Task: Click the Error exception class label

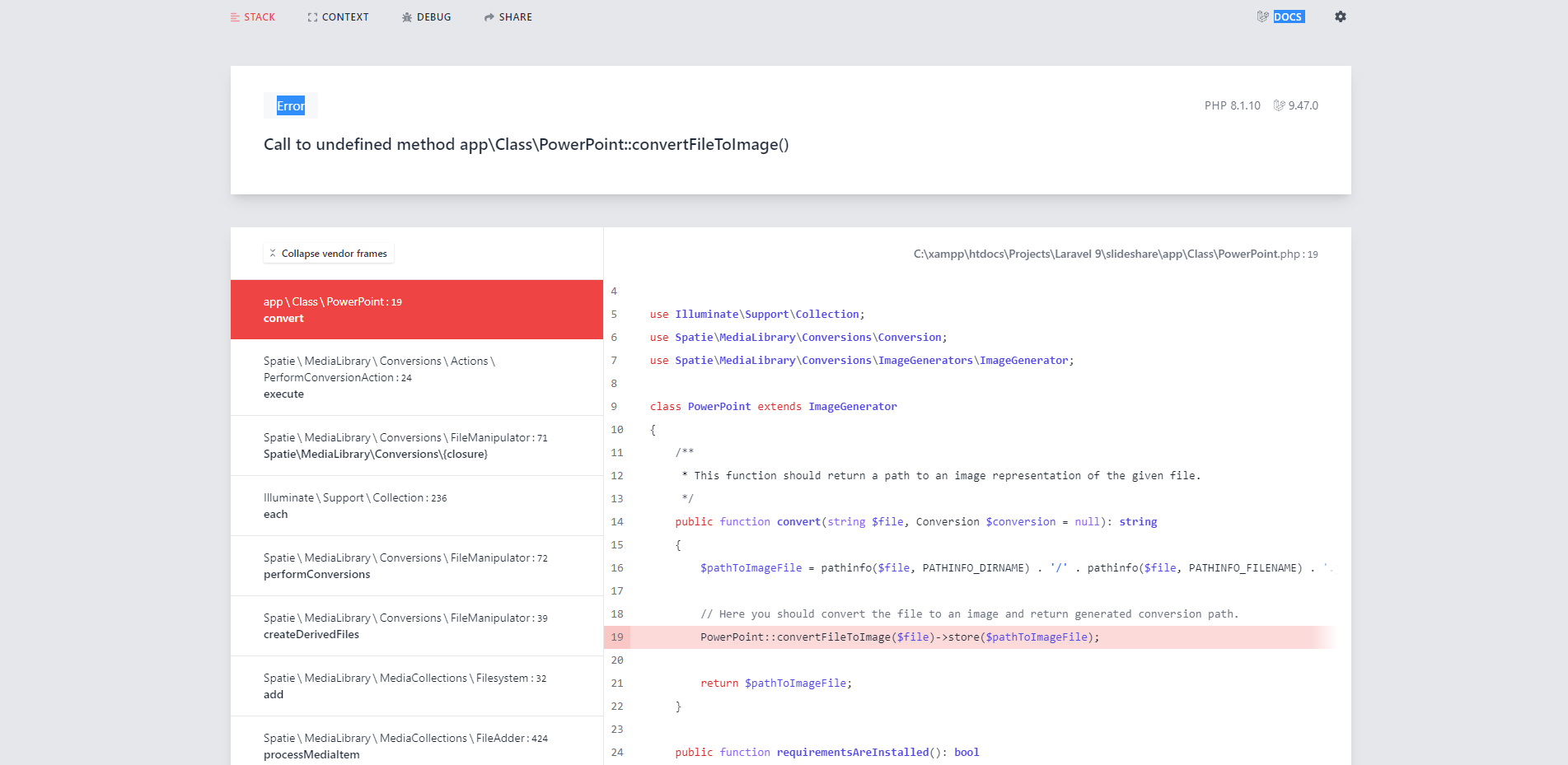Action: 291,105
